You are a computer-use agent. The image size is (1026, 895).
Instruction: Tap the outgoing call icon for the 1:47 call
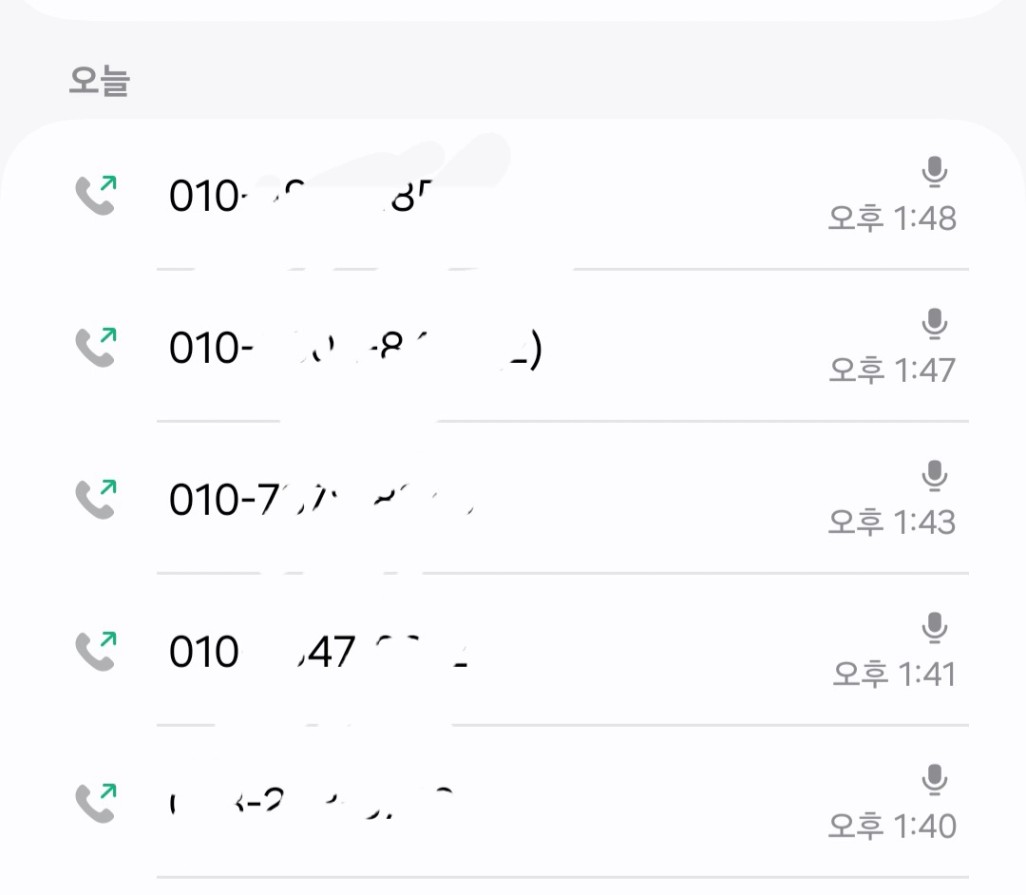point(96,347)
